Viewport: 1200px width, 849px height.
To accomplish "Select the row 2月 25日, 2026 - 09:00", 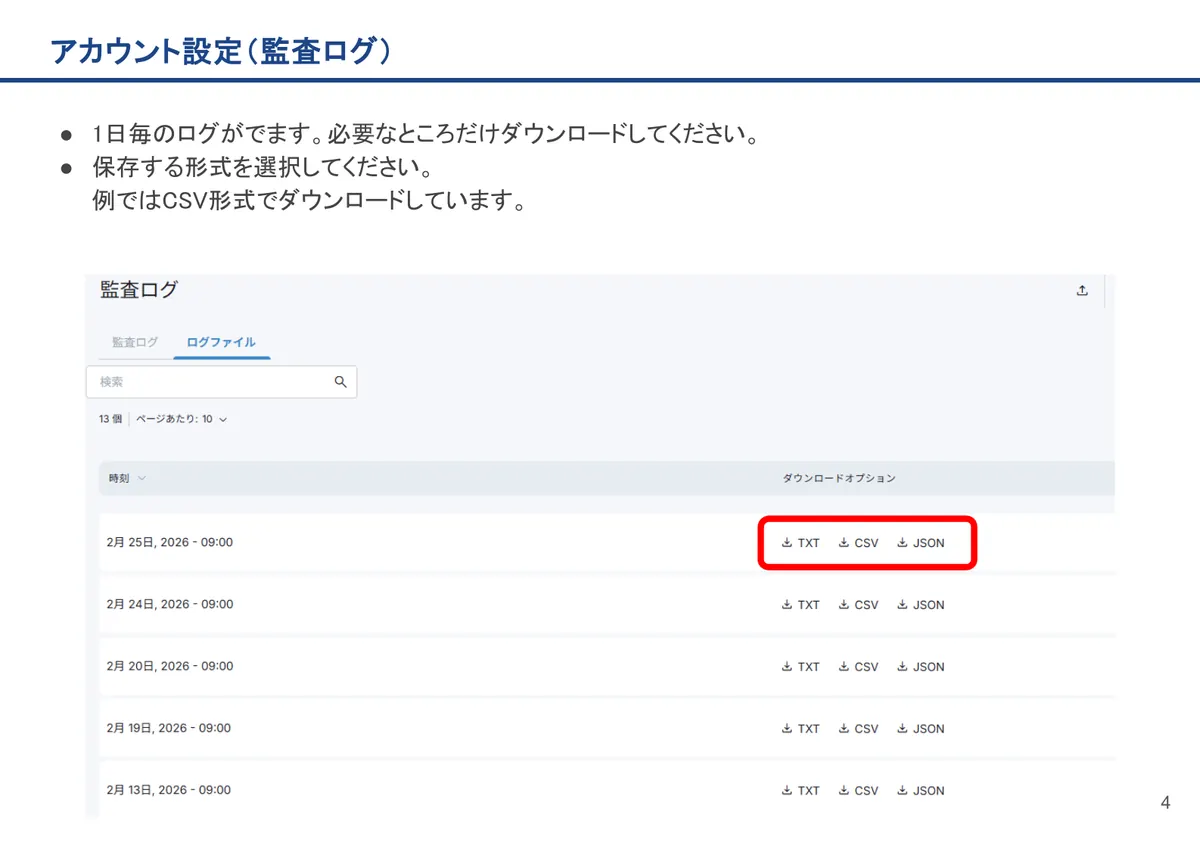I will coord(606,543).
